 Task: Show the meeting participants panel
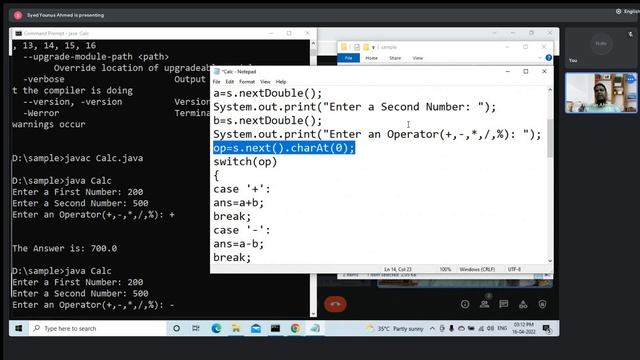[x=484, y=304]
